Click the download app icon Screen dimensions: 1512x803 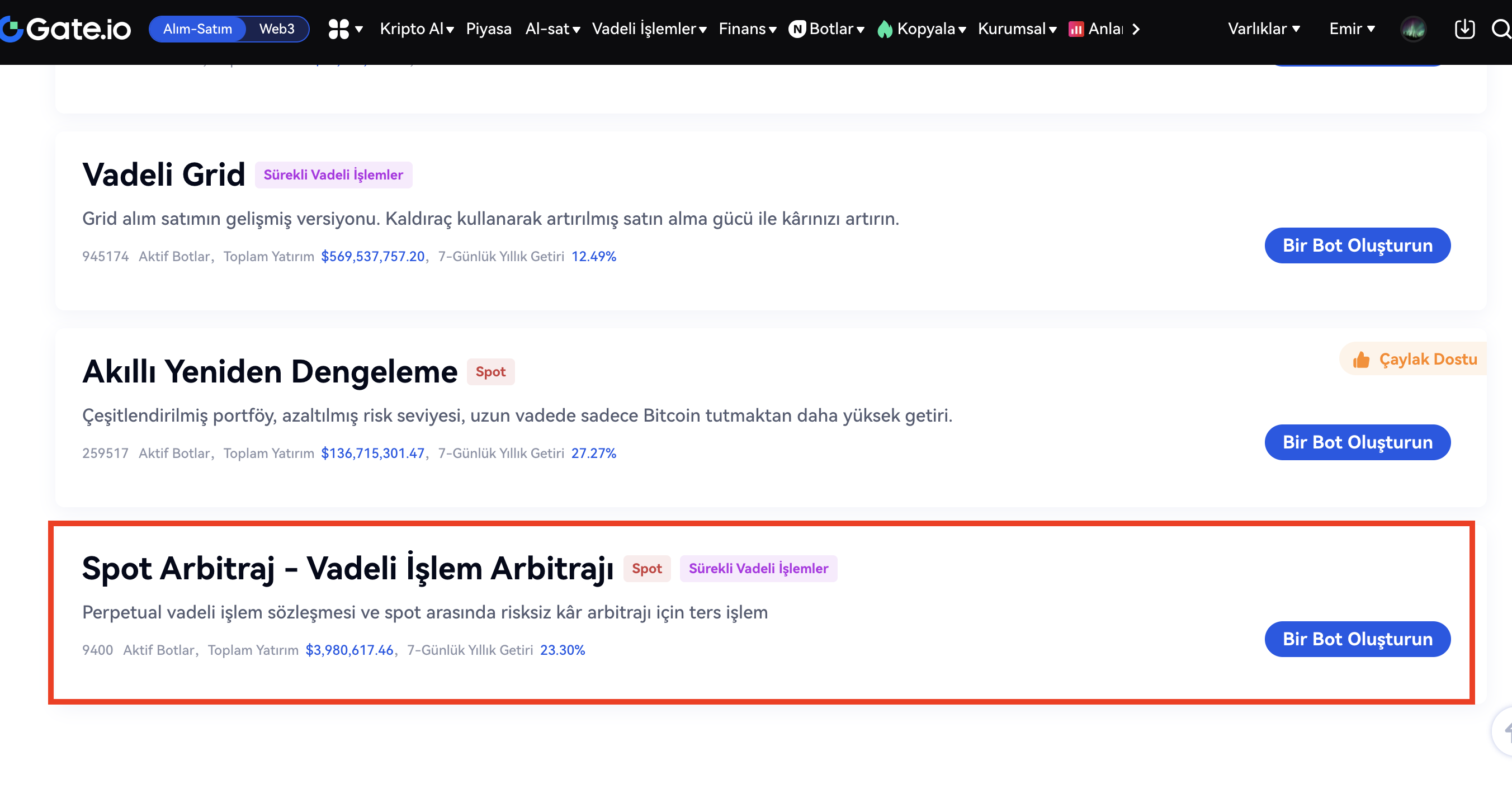pos(1464,29)
